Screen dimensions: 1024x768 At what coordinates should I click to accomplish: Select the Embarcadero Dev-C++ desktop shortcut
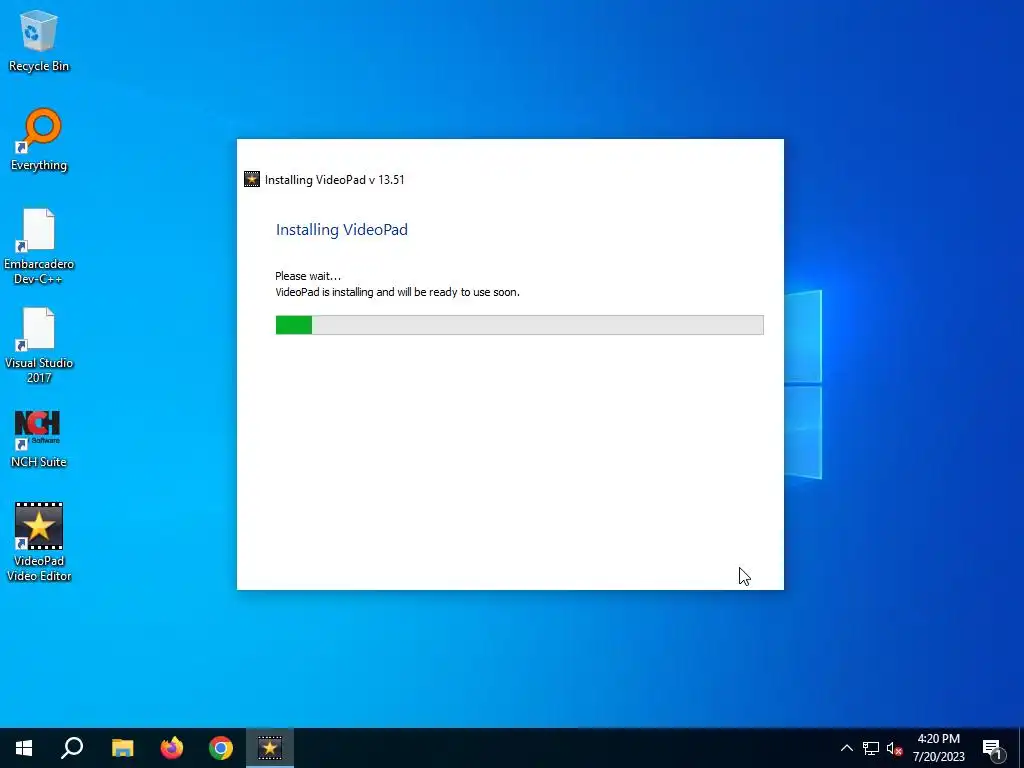[39, 246]
